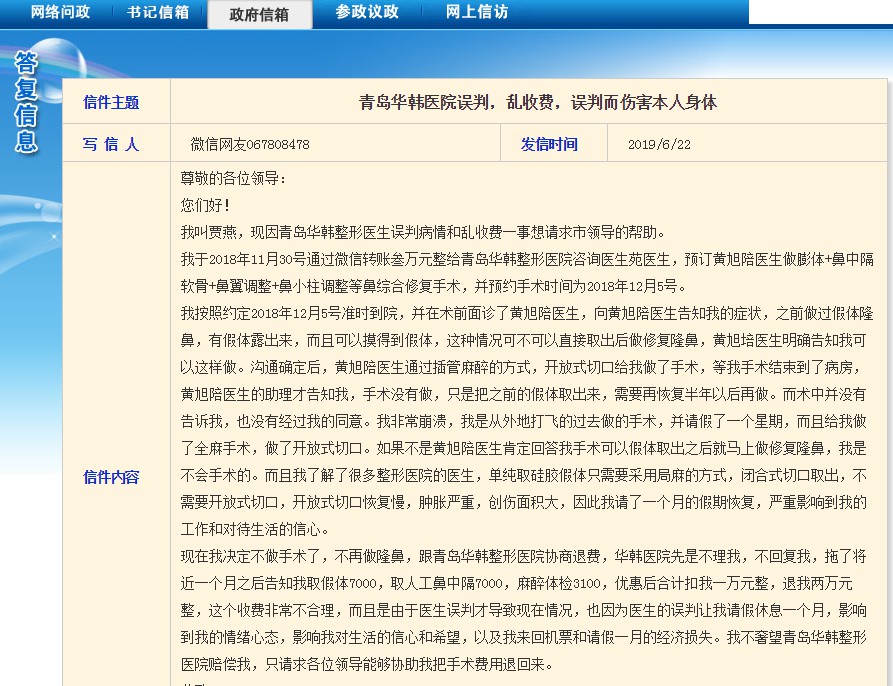Click the line 您们好！
Image resolution: width=893 pixels, height=686 pixels.
(206, 205)
